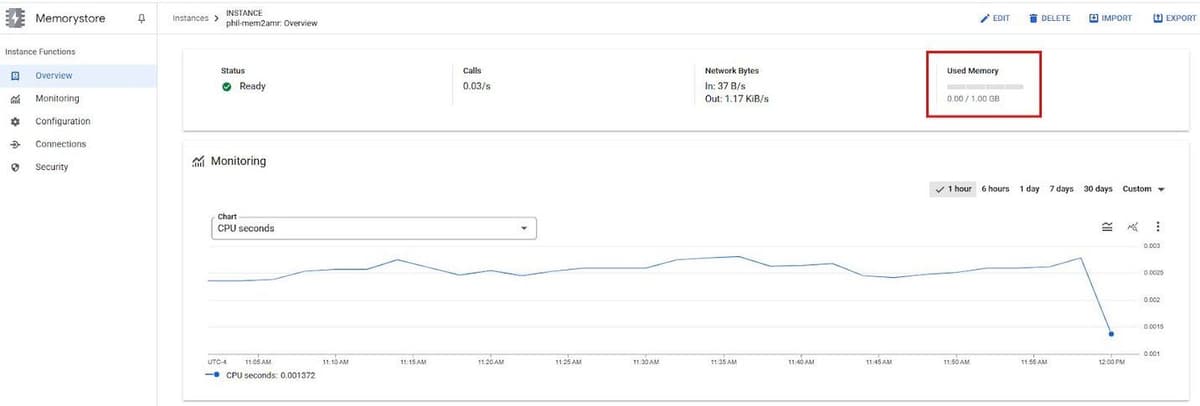Click the Instances breadcrumb link

pyautogui.click(x=190, y=18)
